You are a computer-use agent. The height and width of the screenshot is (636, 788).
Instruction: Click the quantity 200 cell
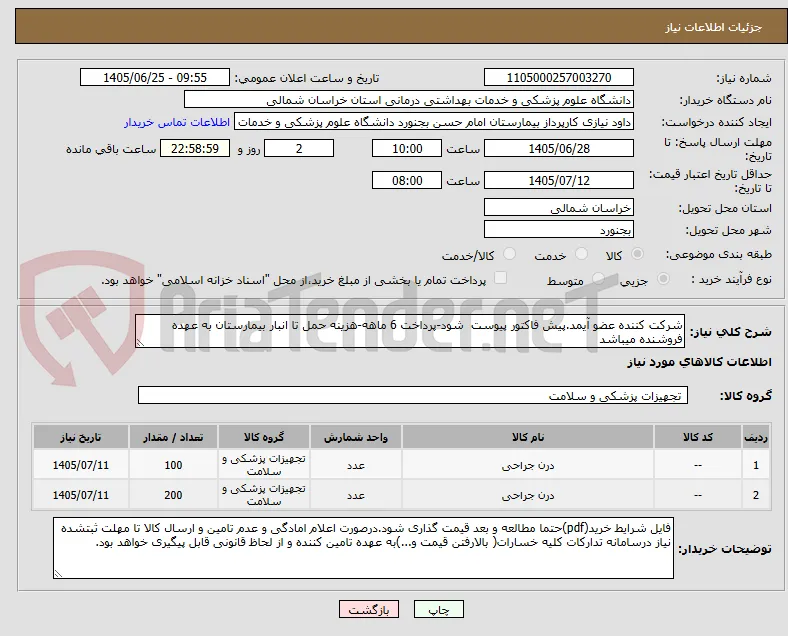[173, 495]
